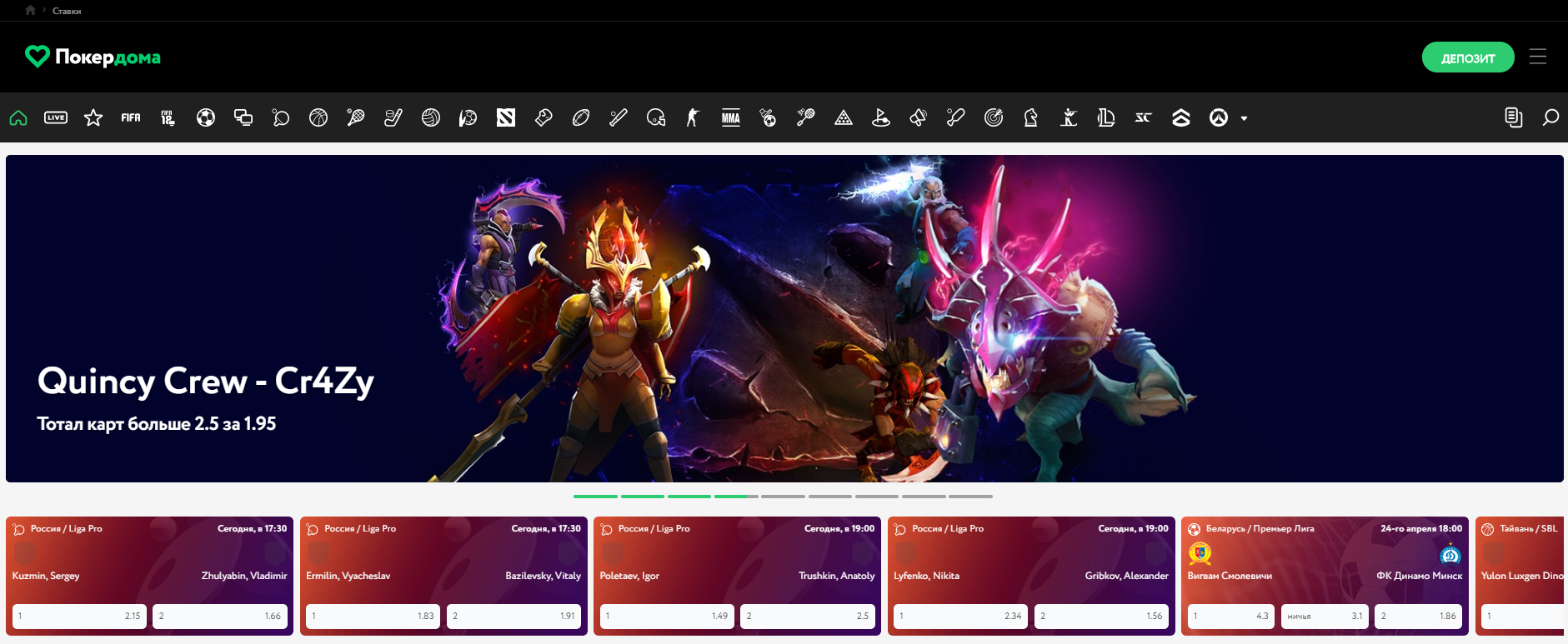Select the table tennis icon
Screen dimensions: 1568x644
click(281, 117)
